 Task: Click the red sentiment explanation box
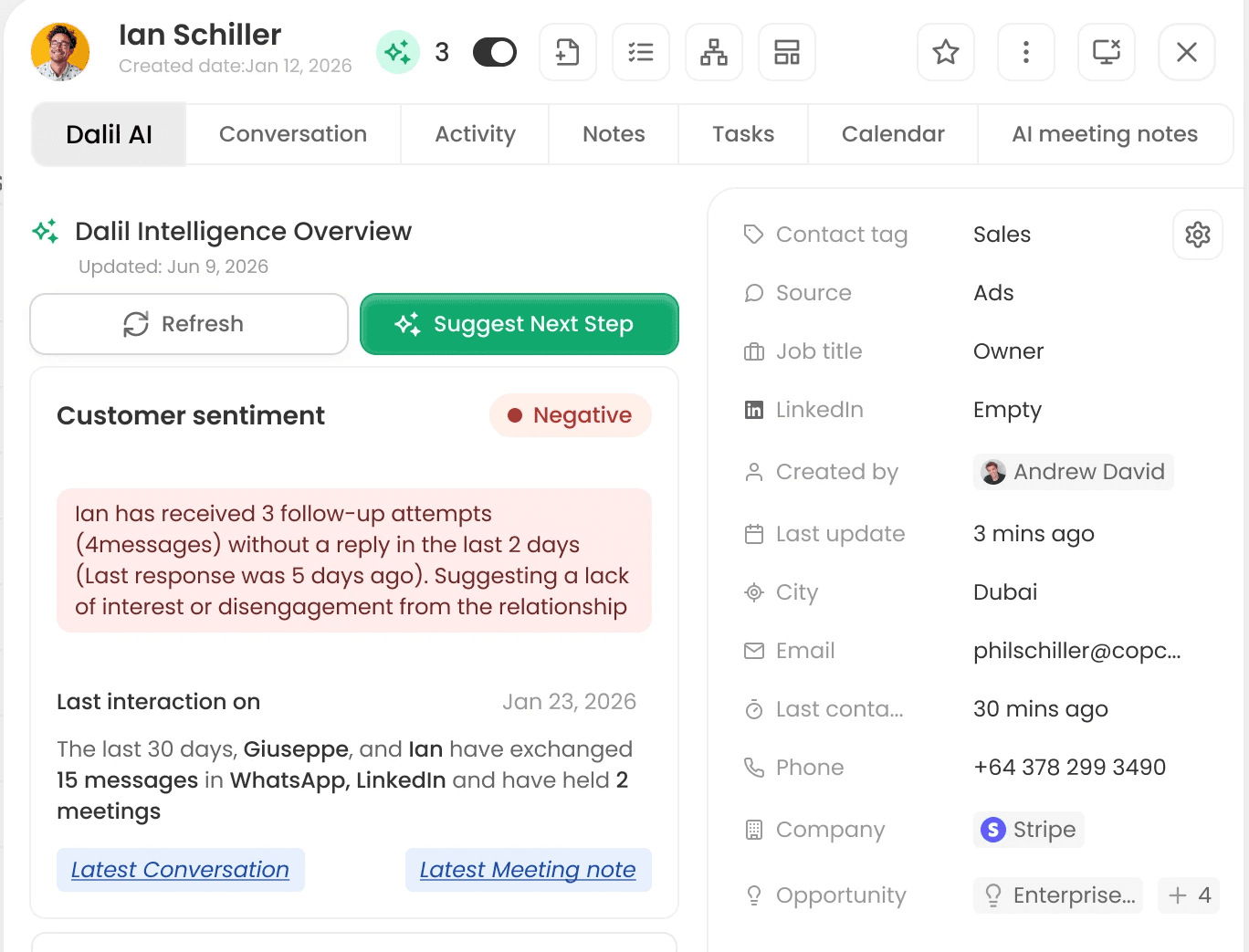tap(354, 560)
